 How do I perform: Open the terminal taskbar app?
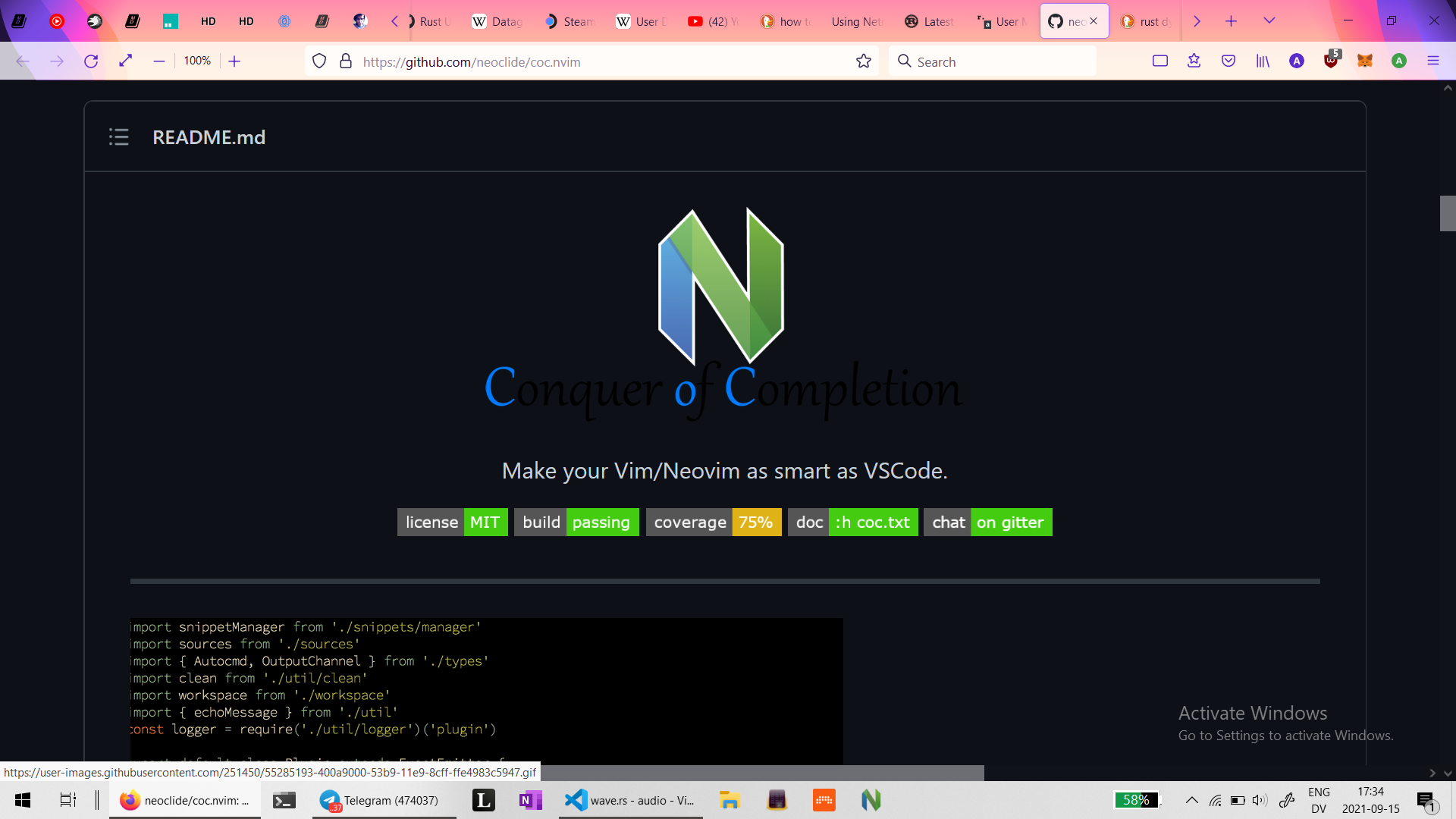pos(284,800)
